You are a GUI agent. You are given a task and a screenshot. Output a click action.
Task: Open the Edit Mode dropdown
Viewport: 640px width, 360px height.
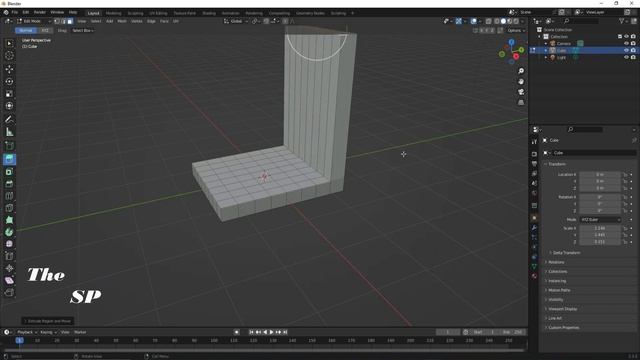[33, 21]
